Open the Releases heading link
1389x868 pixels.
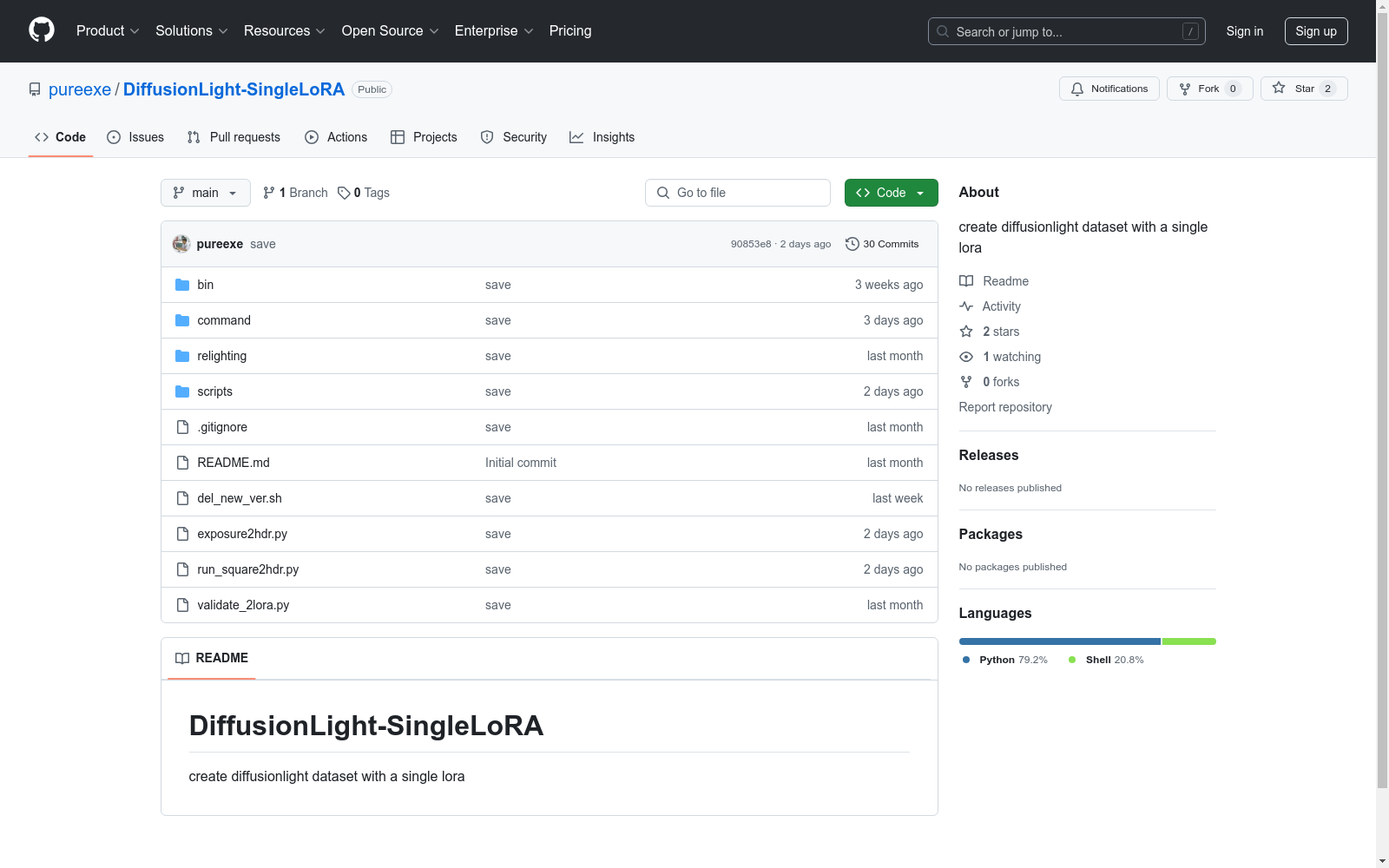click(x=989, y=455)
